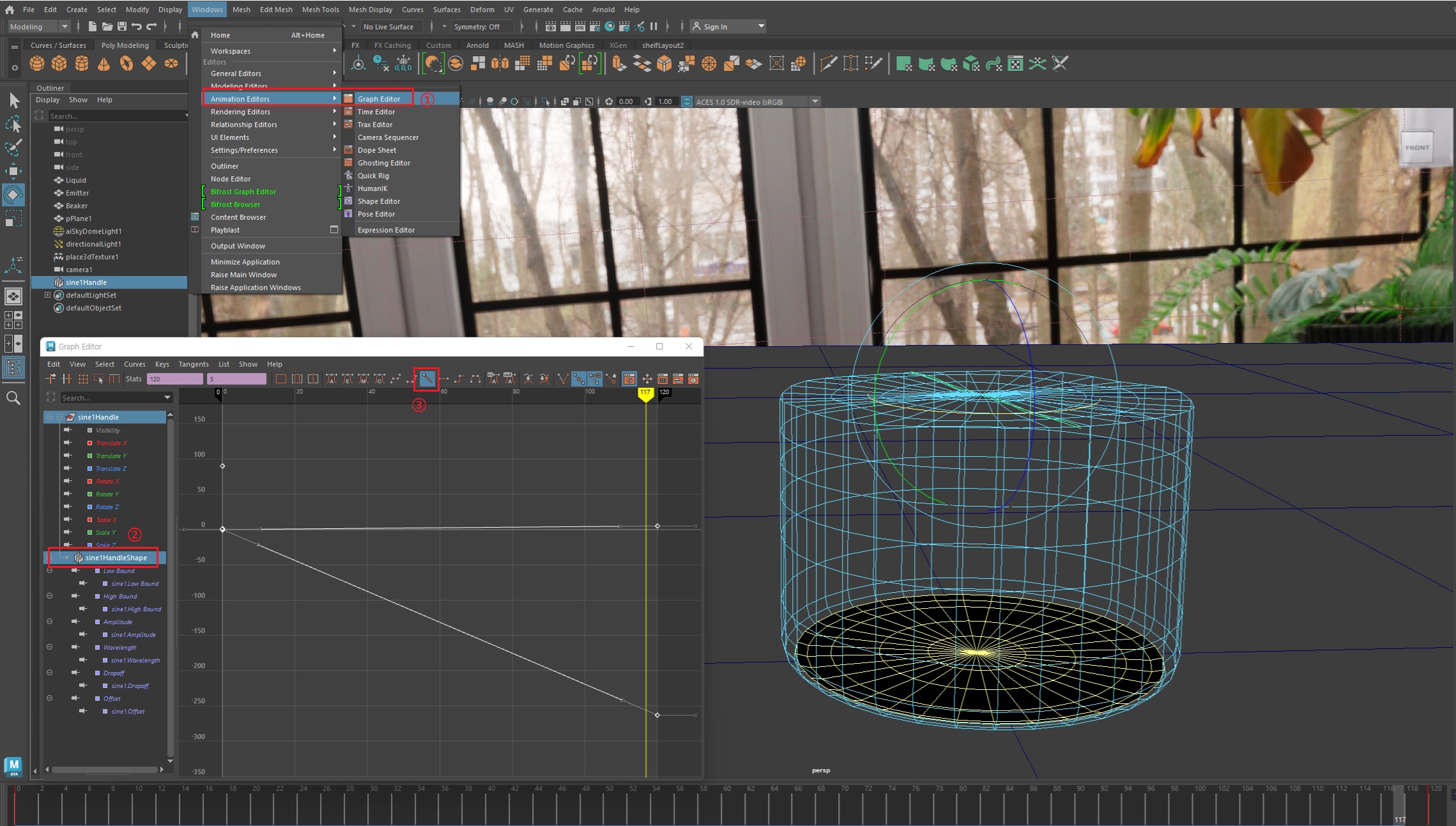The width and height of the screenshot is (1456, 826).
Task: Expand the defaultLightSet node in Outliner
Action: [47, 295]
